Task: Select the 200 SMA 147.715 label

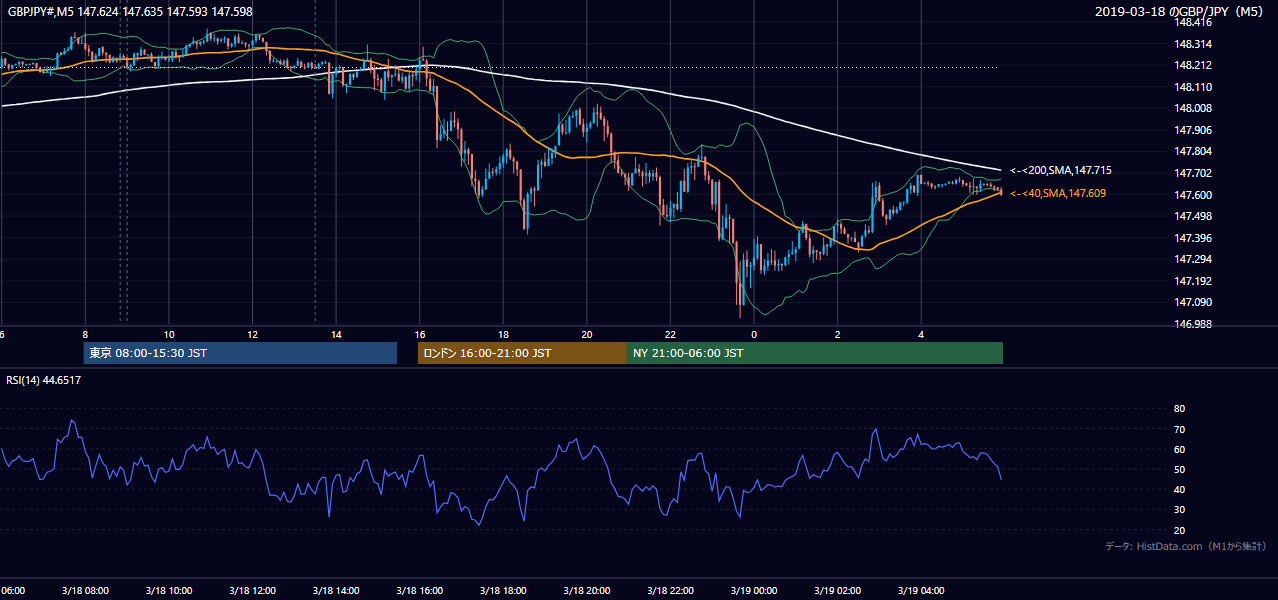Action: click(1060, 171)
